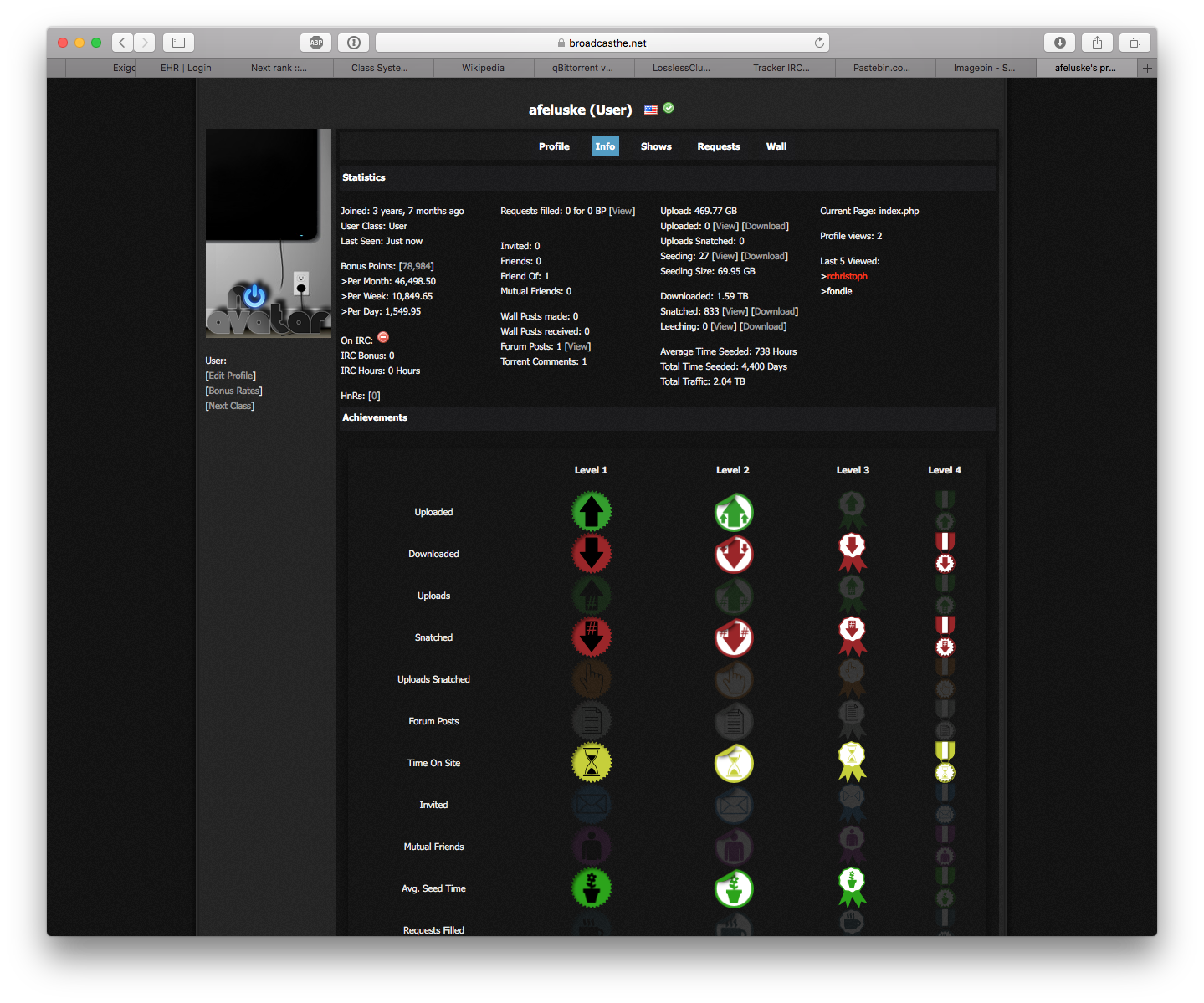This screenshot has width=1204, height=1003.
Task: Switch to the Profile tab
Action: pos(554,146)
